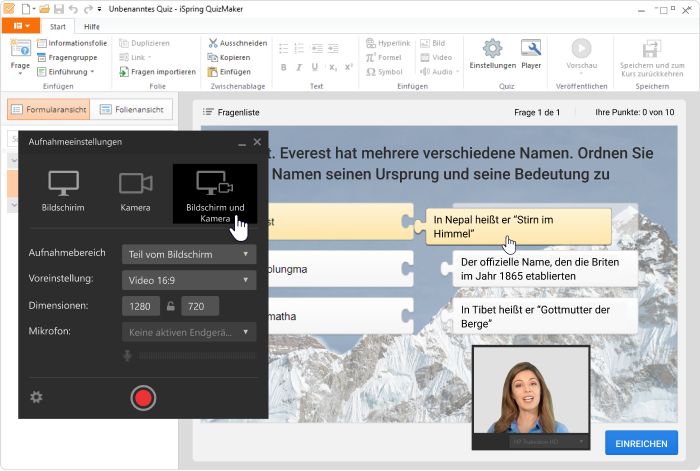The image size is (700, 471).
Task: Click the webcam preview thumbnail
Action: [531, 390]
